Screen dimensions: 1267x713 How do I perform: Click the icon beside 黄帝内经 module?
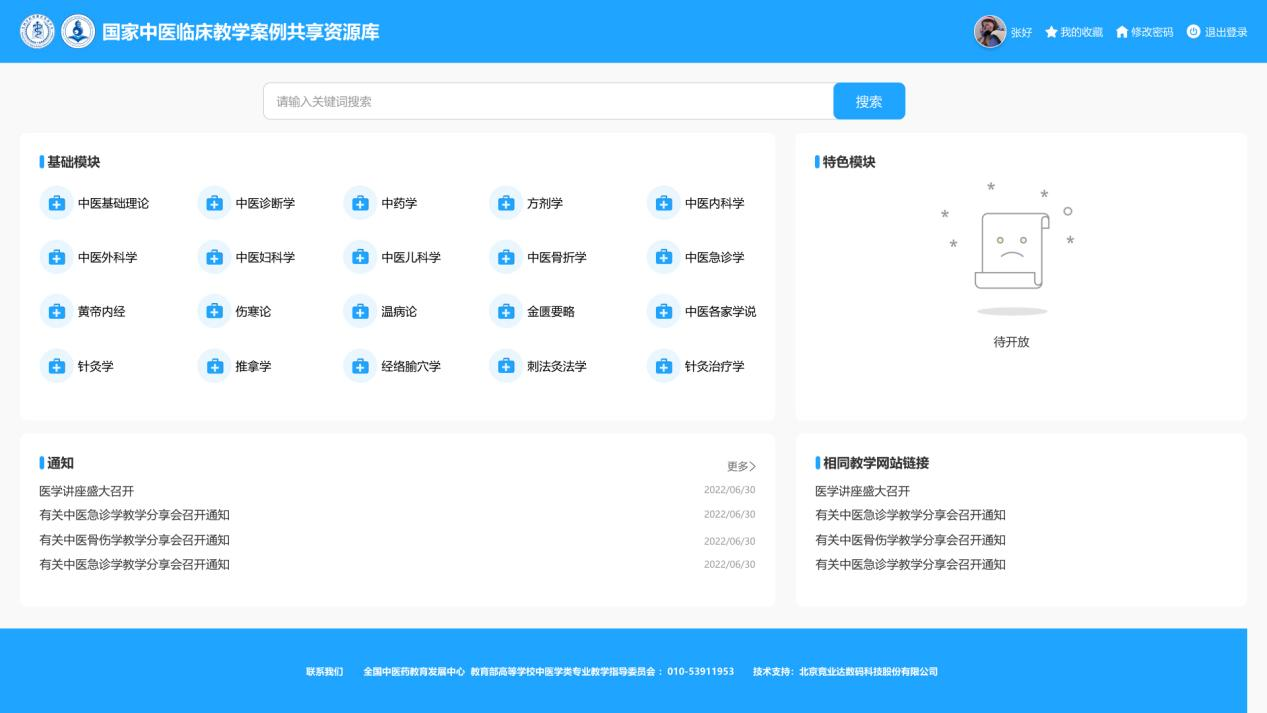pyautogui.click(x=56, y=311)
